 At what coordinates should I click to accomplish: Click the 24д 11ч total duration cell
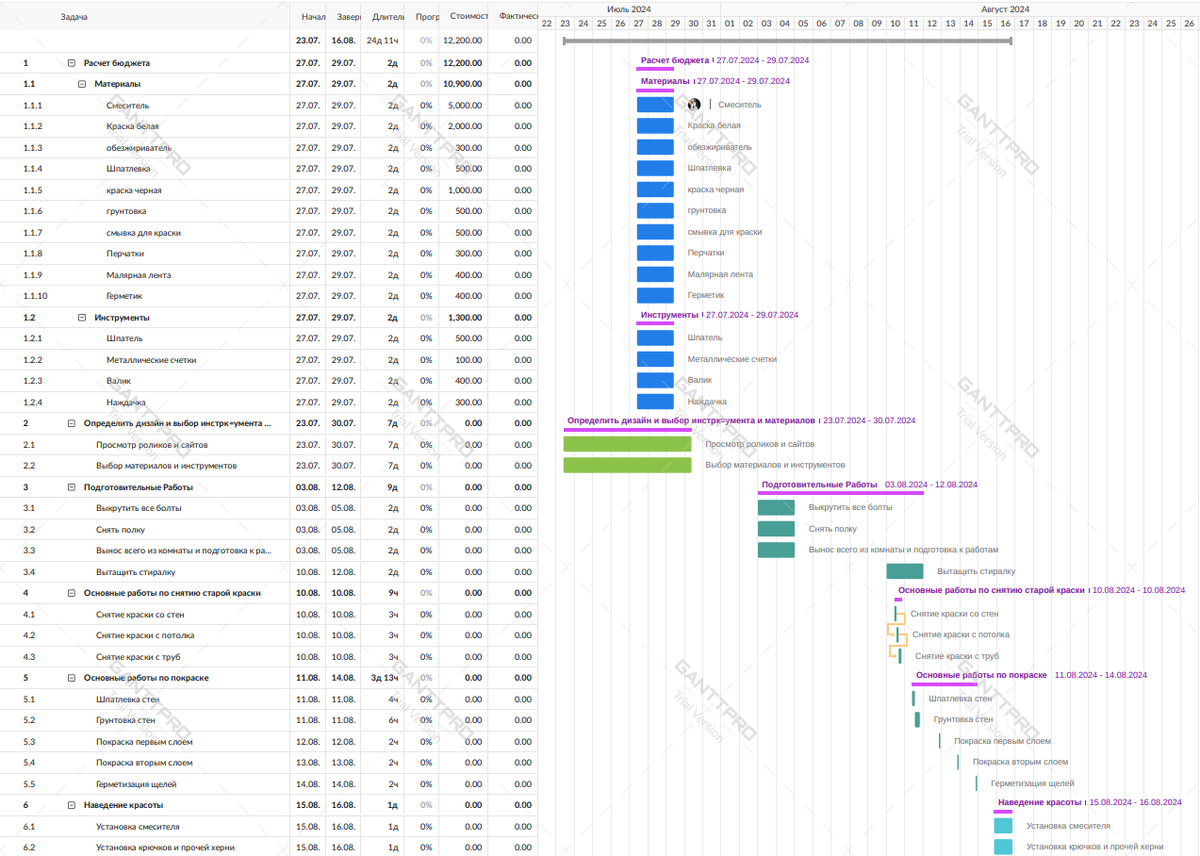[383, 41]
